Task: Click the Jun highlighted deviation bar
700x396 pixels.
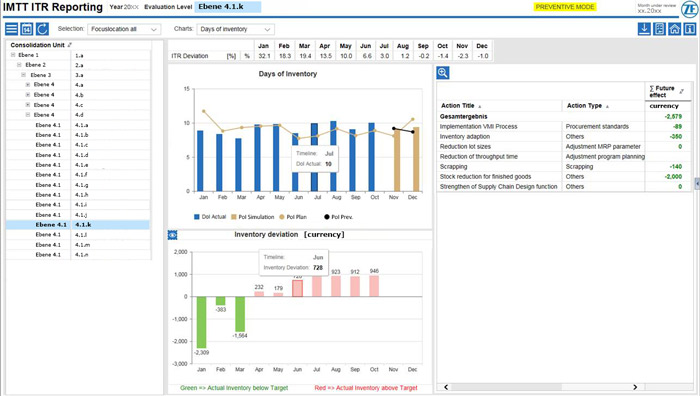Action: coord(297,288)
